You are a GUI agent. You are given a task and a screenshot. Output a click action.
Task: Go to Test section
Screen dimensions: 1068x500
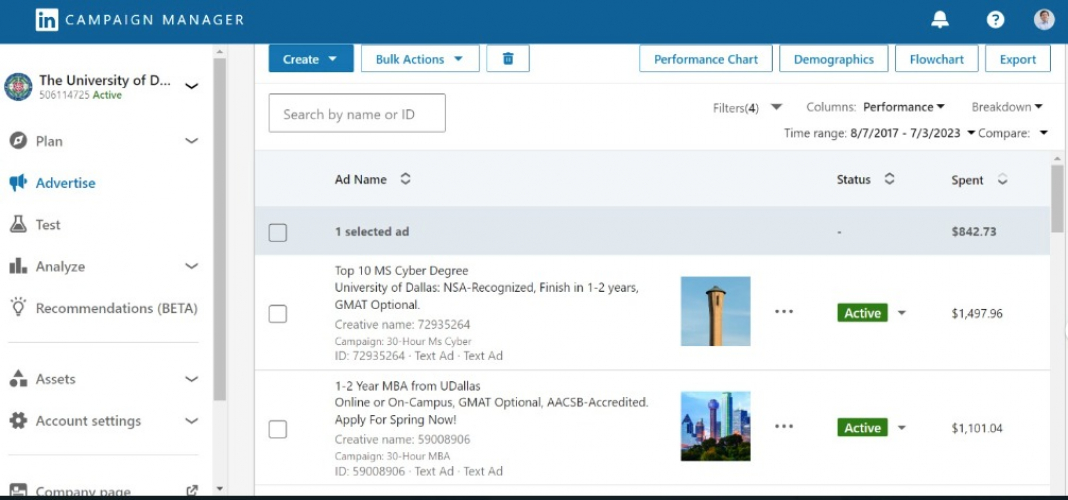pyautogui.click(x=48, y=224)
